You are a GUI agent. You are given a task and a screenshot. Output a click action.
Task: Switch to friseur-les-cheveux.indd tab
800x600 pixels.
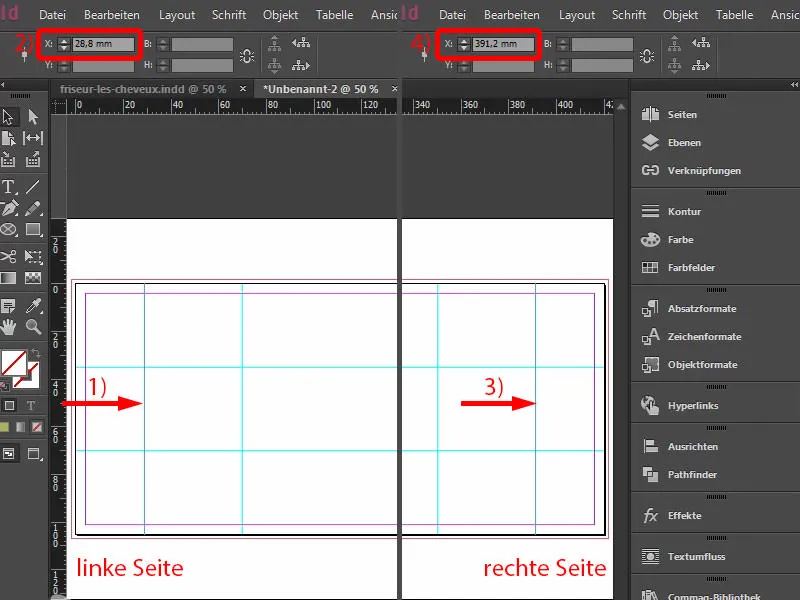coord(143,89)
